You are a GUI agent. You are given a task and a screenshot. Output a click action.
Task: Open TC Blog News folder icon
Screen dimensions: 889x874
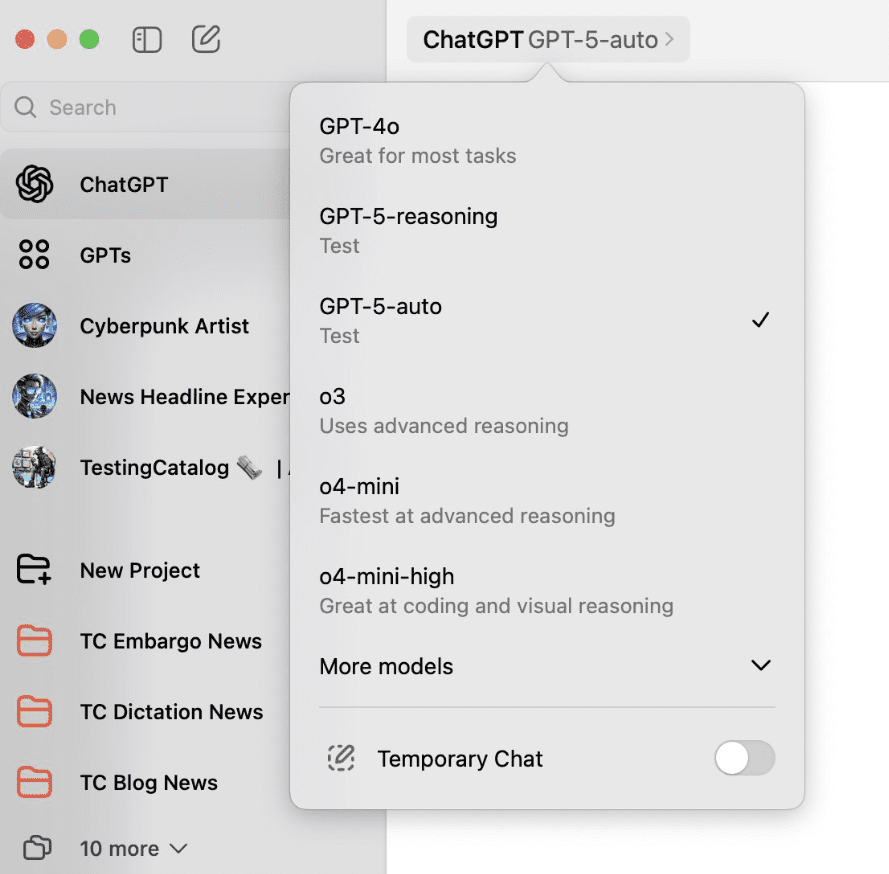[x=34, y=782]
